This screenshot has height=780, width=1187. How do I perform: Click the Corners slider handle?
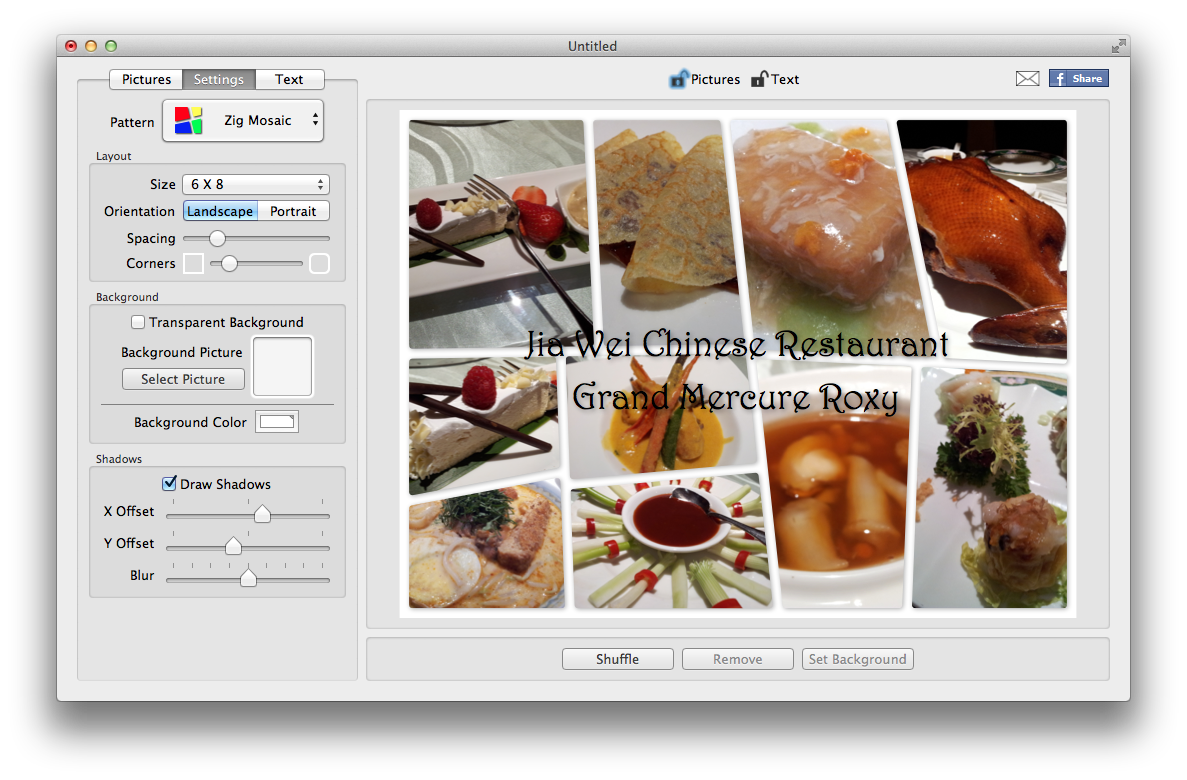coord(229,264)
